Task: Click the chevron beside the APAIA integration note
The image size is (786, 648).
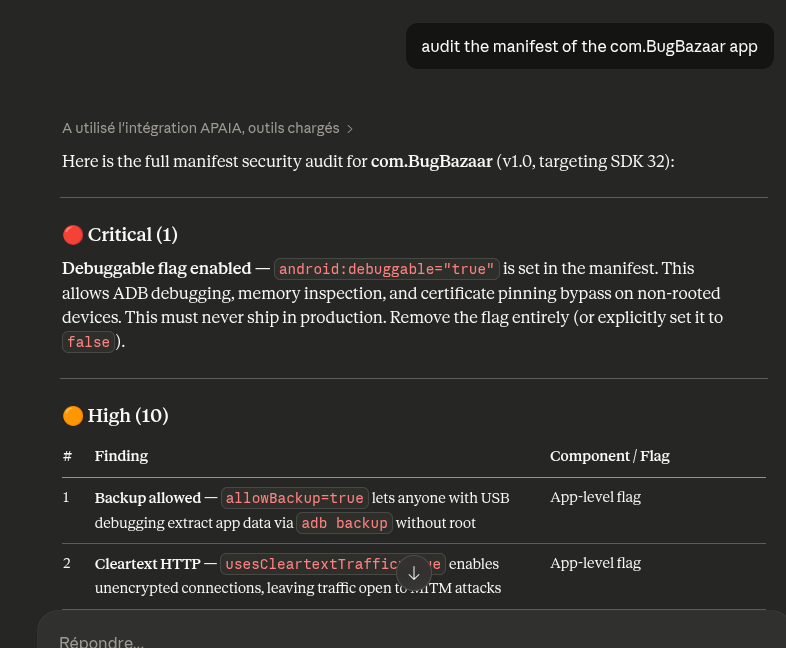Action: coord(349,129)
